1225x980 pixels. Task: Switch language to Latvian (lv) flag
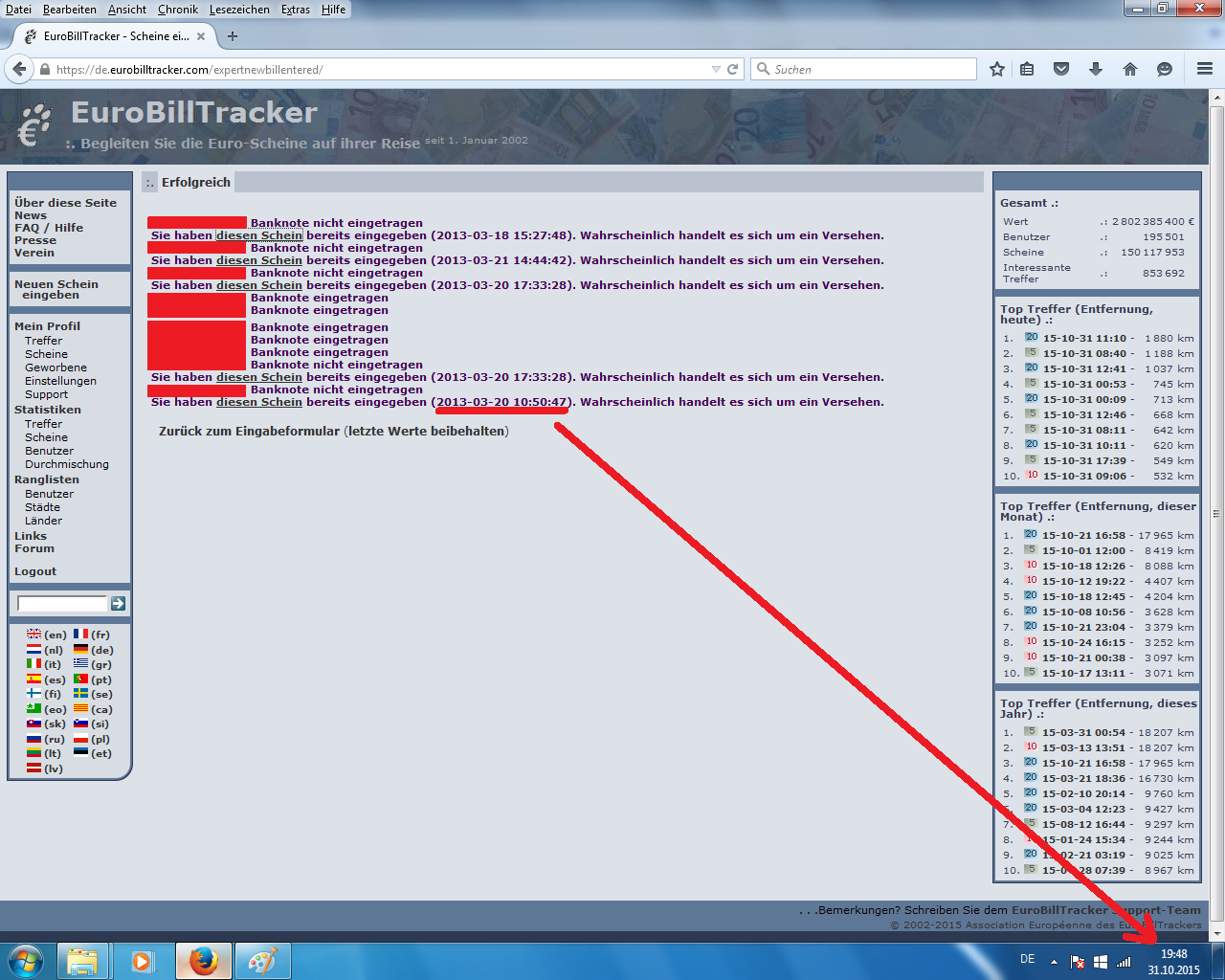coord(34,768)
